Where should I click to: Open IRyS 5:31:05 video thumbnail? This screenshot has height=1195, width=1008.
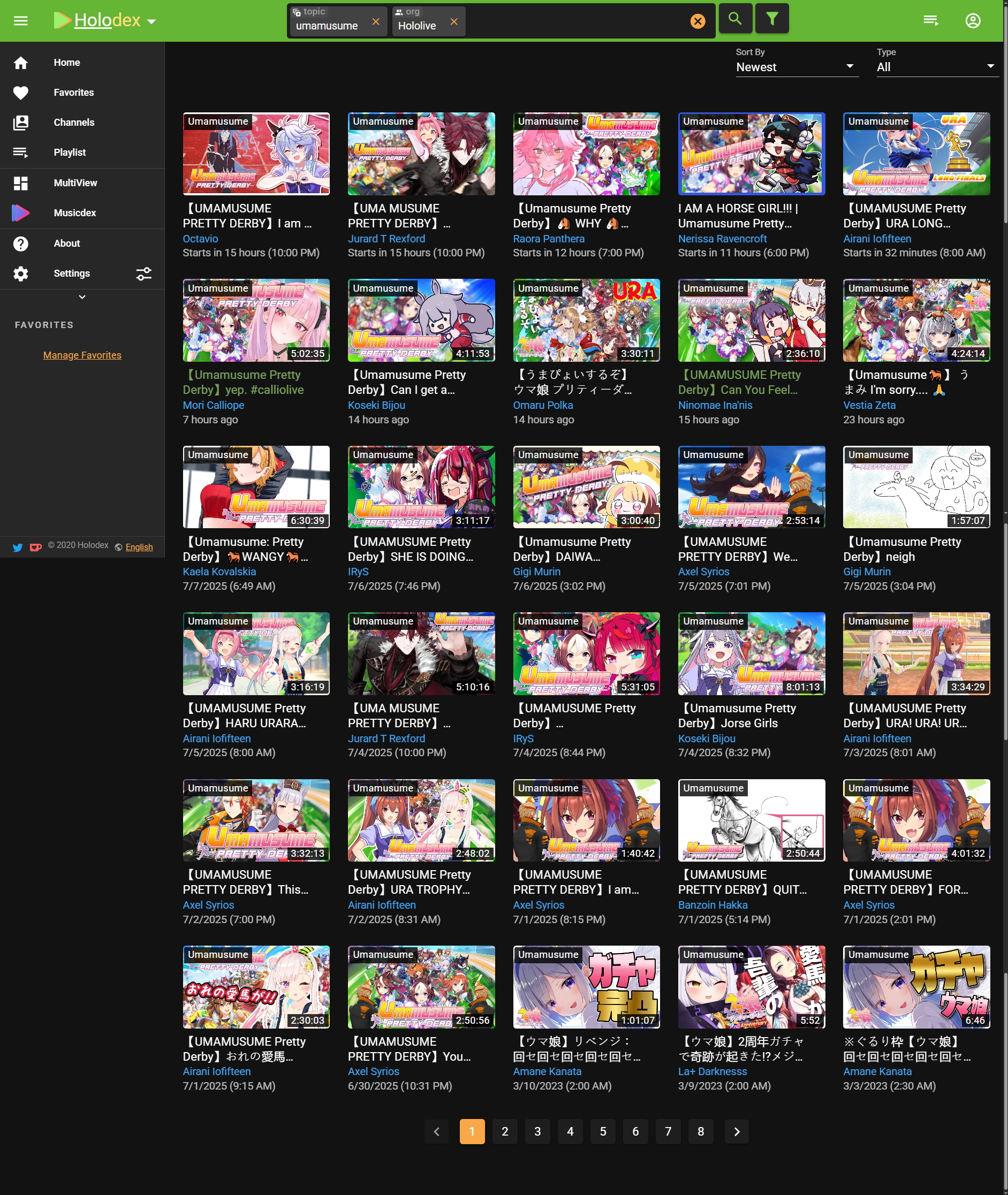(586, 653)
